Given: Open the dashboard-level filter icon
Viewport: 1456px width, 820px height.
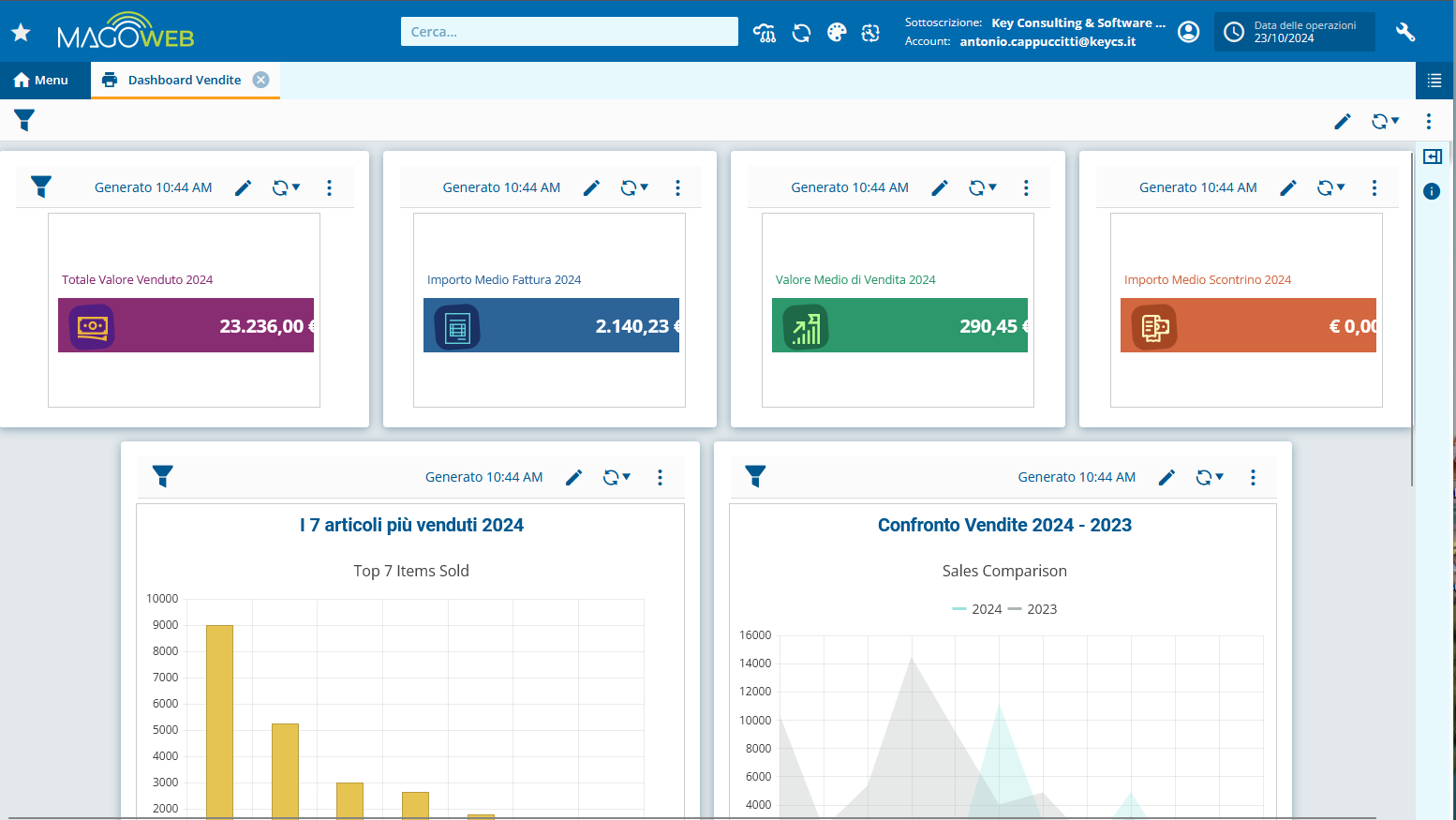Looking at the screenshot, I should 24,120.
